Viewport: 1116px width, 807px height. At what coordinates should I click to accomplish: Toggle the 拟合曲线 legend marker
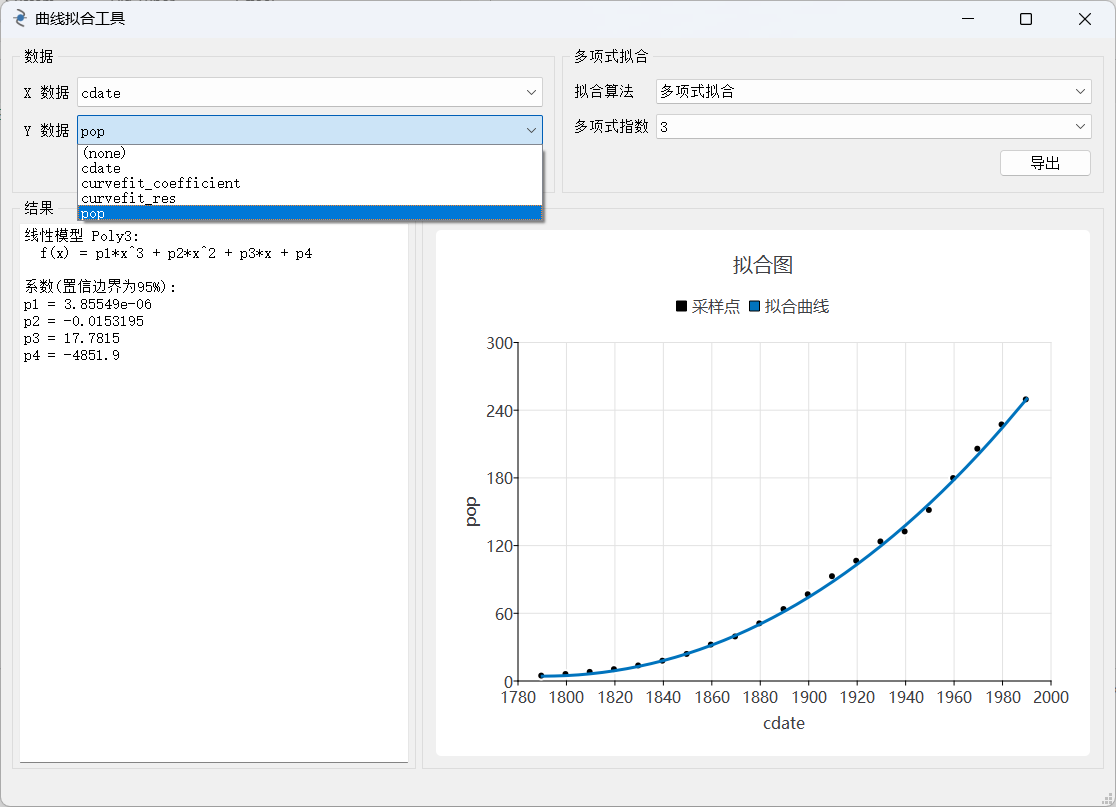click(755, 307)
